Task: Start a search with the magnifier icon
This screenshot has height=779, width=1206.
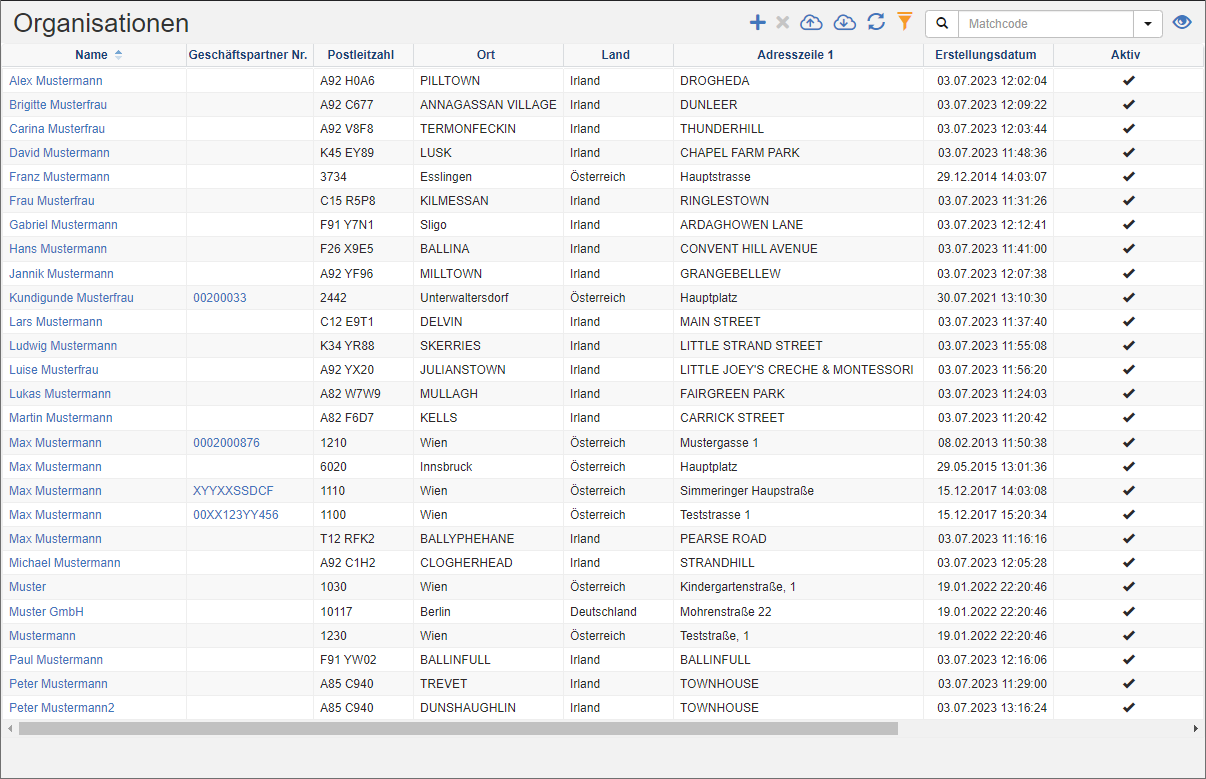Action: (x=941, y=22)
